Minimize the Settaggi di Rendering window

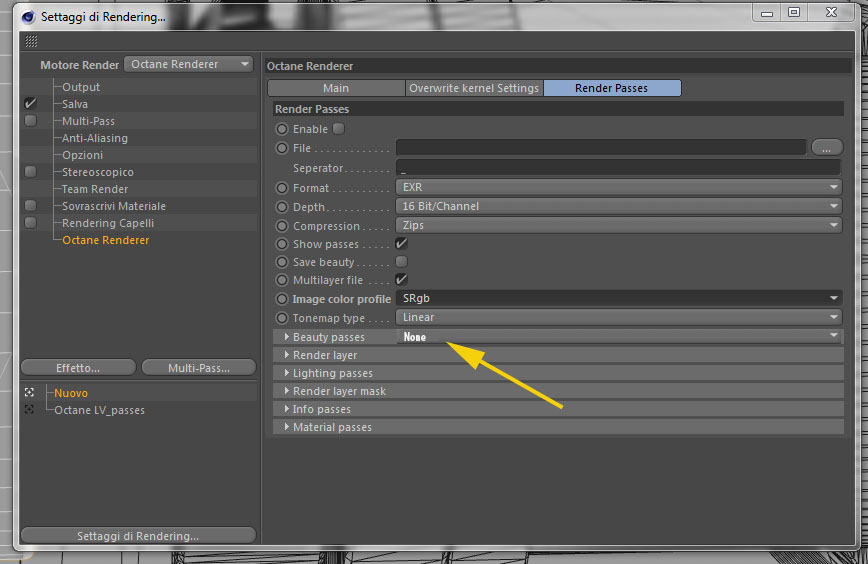click(767, 12)
